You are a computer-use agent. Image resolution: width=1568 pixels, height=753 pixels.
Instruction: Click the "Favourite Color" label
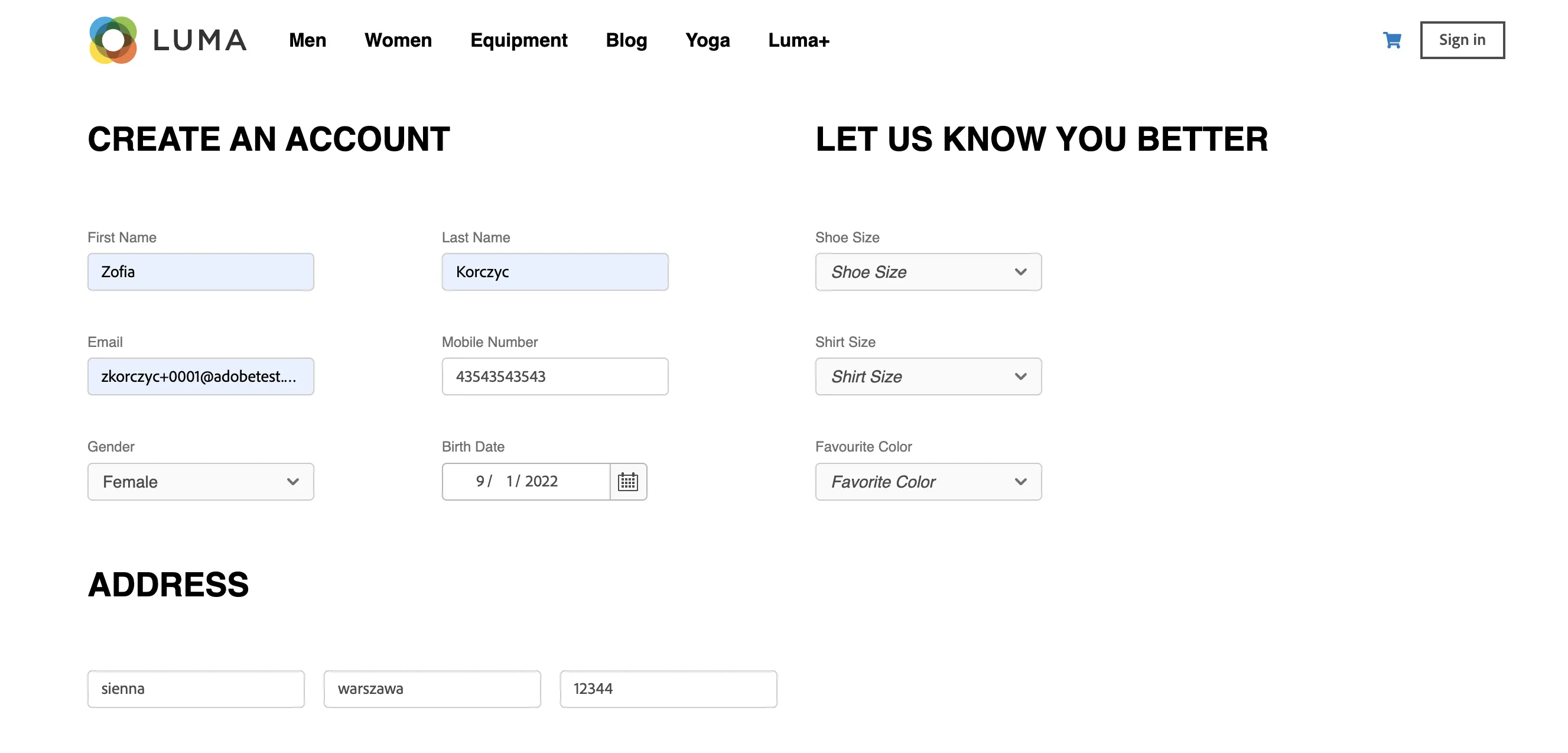point(863,447)
